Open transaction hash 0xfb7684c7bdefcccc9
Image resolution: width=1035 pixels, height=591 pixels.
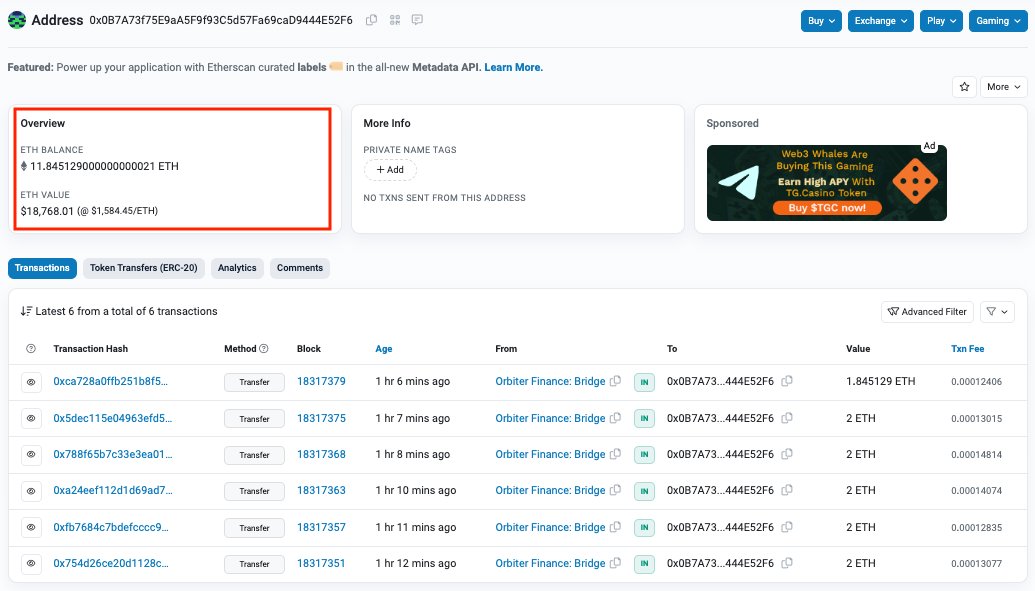pyautogui.click(x=111, y=527)
